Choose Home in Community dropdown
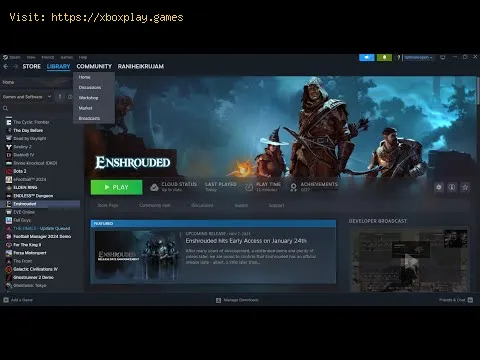The image size is (480, 360). tap(84, 77)
